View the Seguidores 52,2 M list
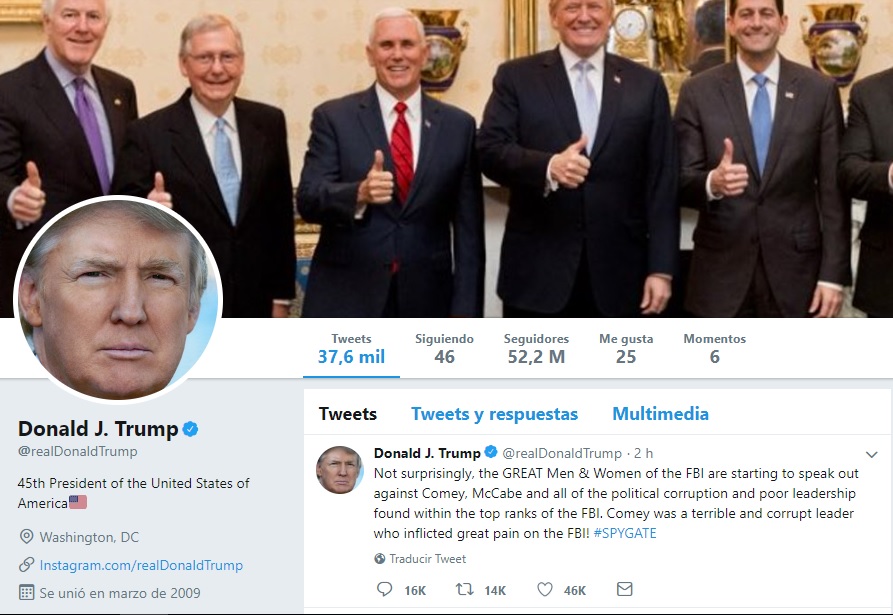The height and width of the screenshot is (615, 893). (x=536, y=348)
